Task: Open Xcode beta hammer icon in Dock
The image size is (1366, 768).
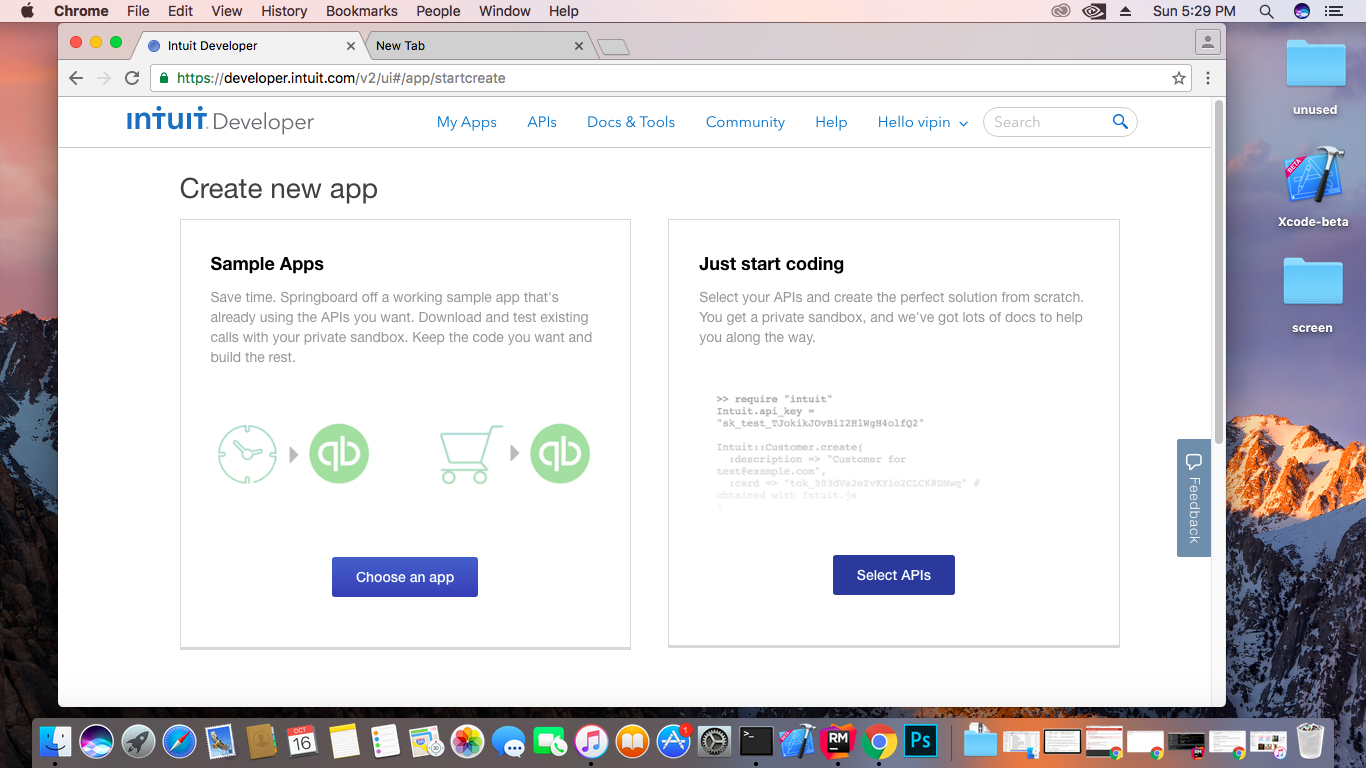Action: [x=797, y=742]
